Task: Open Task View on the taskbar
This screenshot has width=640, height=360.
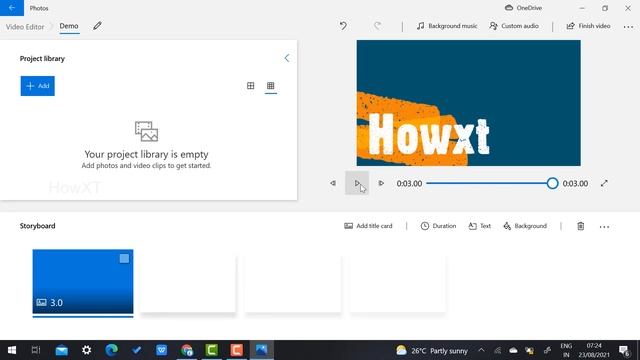Action: click(x=36, y=350)
